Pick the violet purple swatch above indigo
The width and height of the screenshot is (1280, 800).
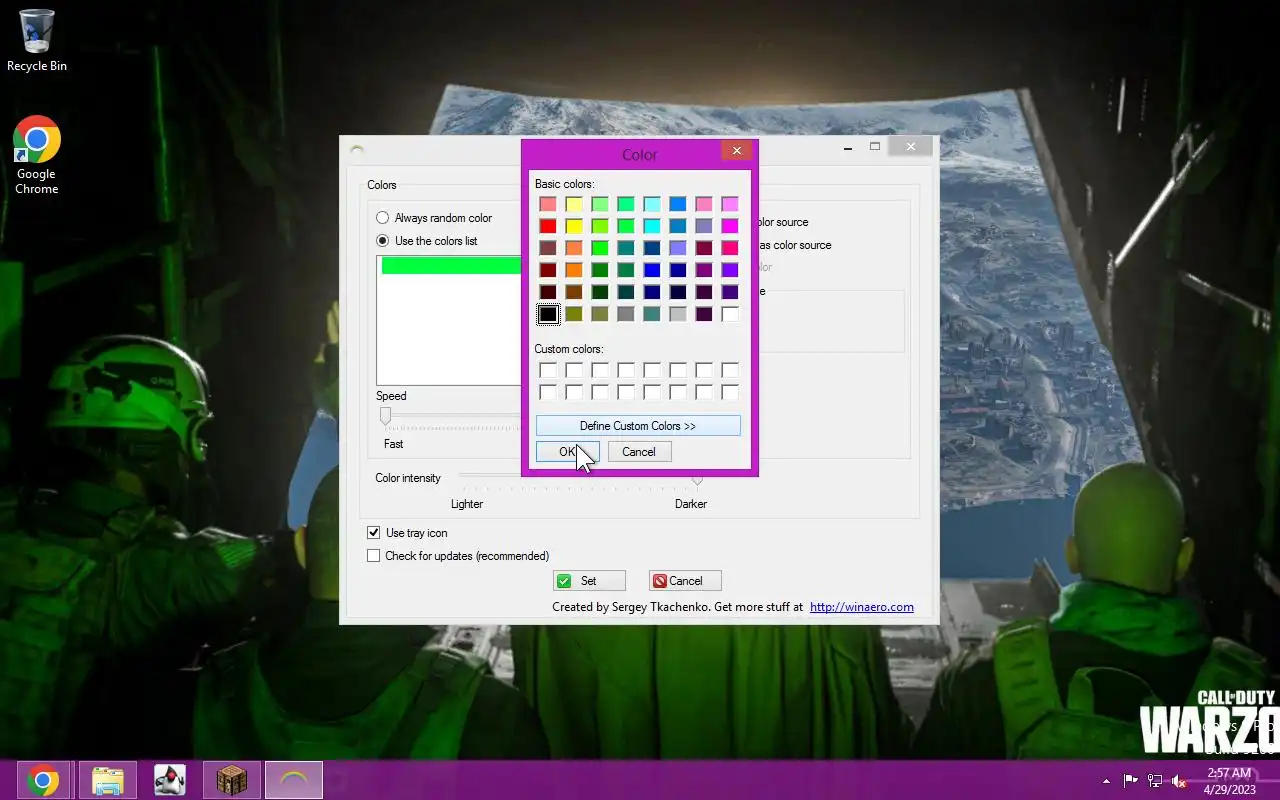[730, 270]
